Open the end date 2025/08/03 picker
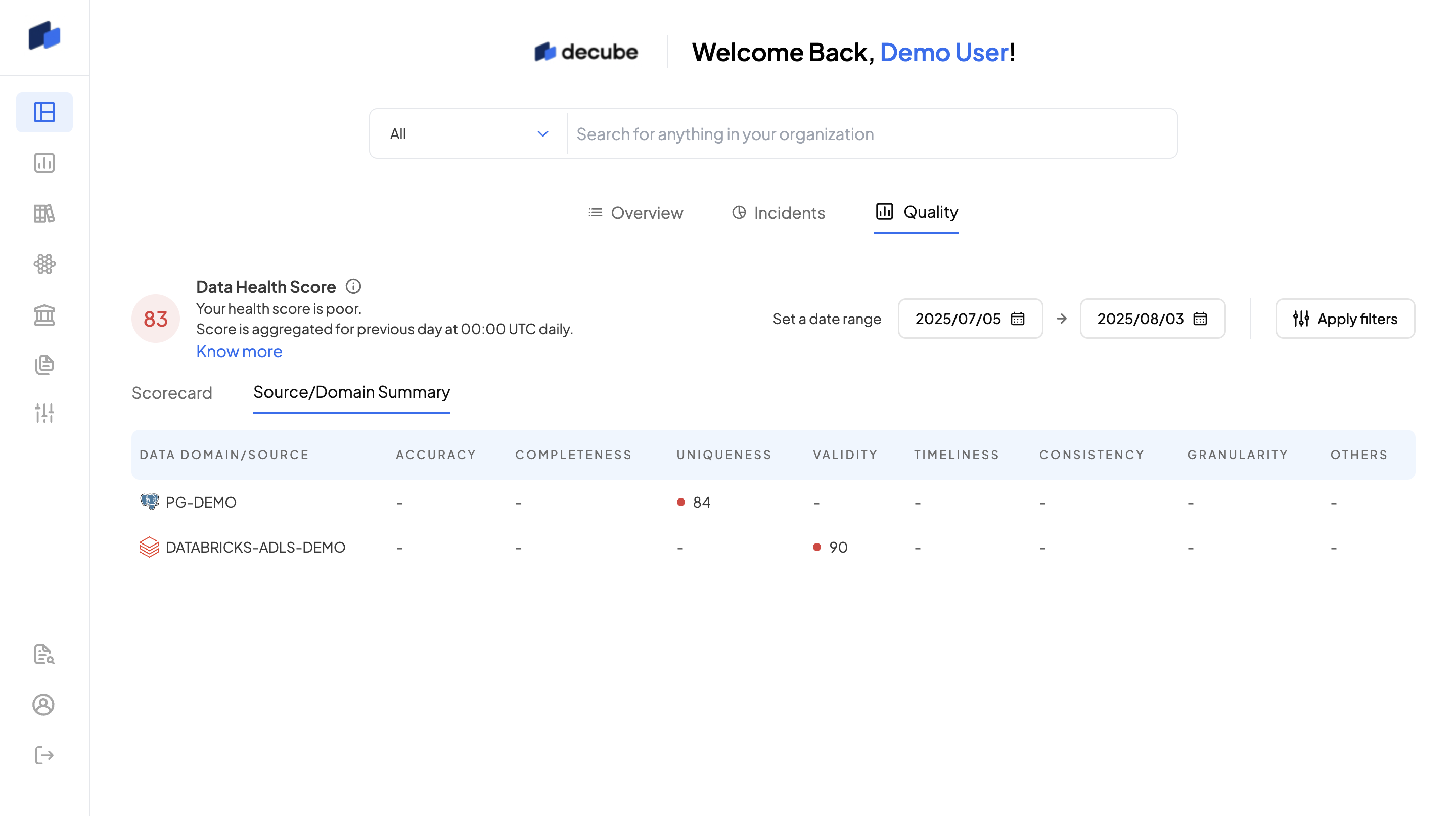The image size is (1456, 816). point(1152,319)
